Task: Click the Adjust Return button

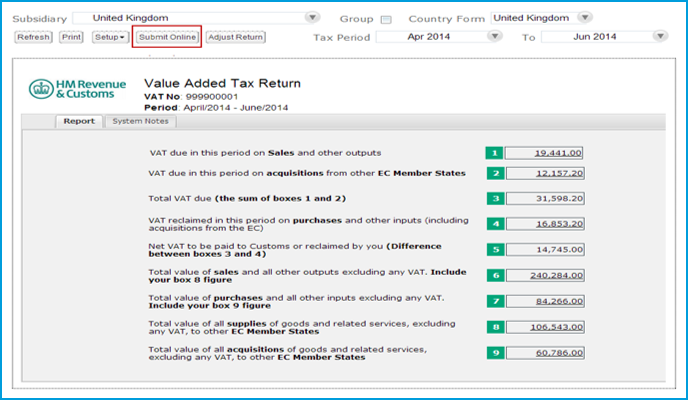Action: pos(236,37)
